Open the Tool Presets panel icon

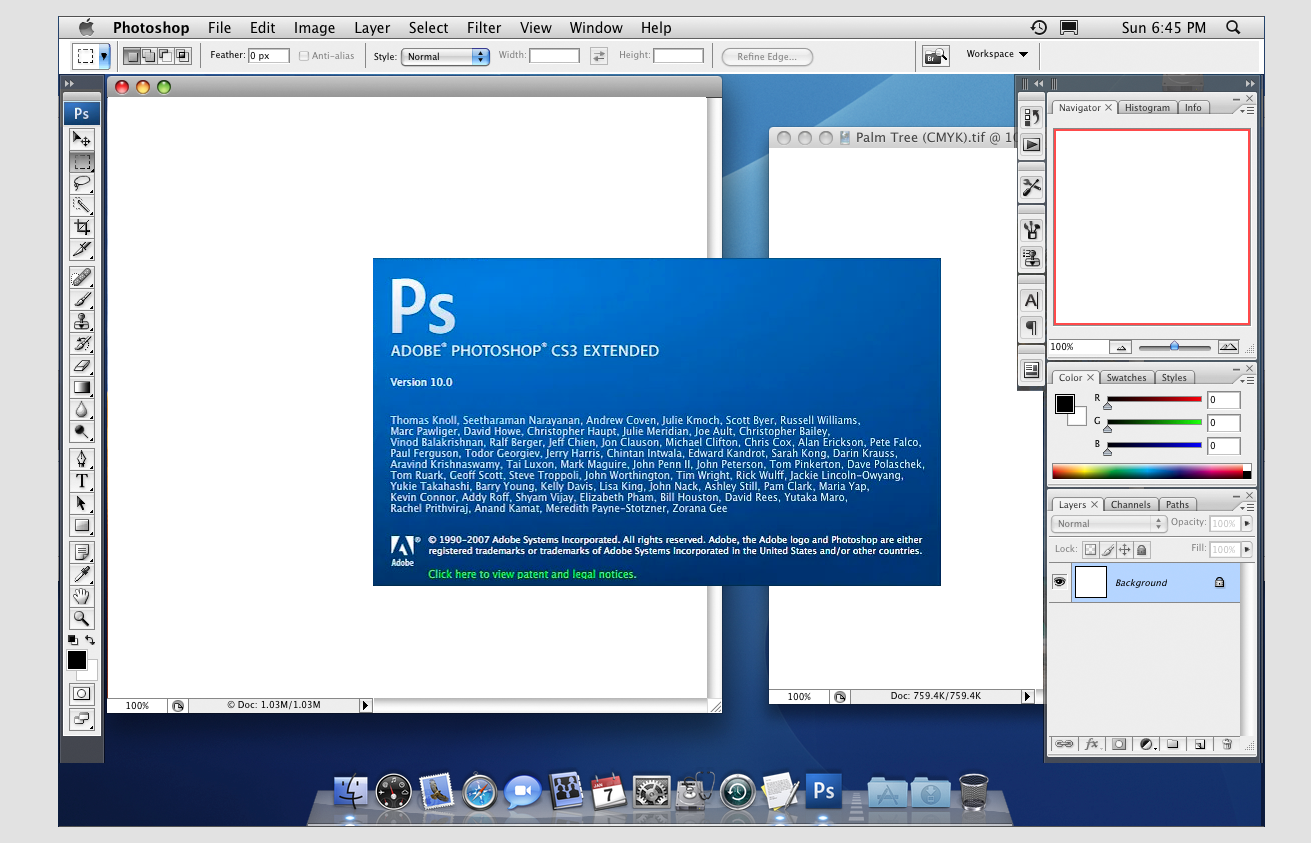(1031, 187)
